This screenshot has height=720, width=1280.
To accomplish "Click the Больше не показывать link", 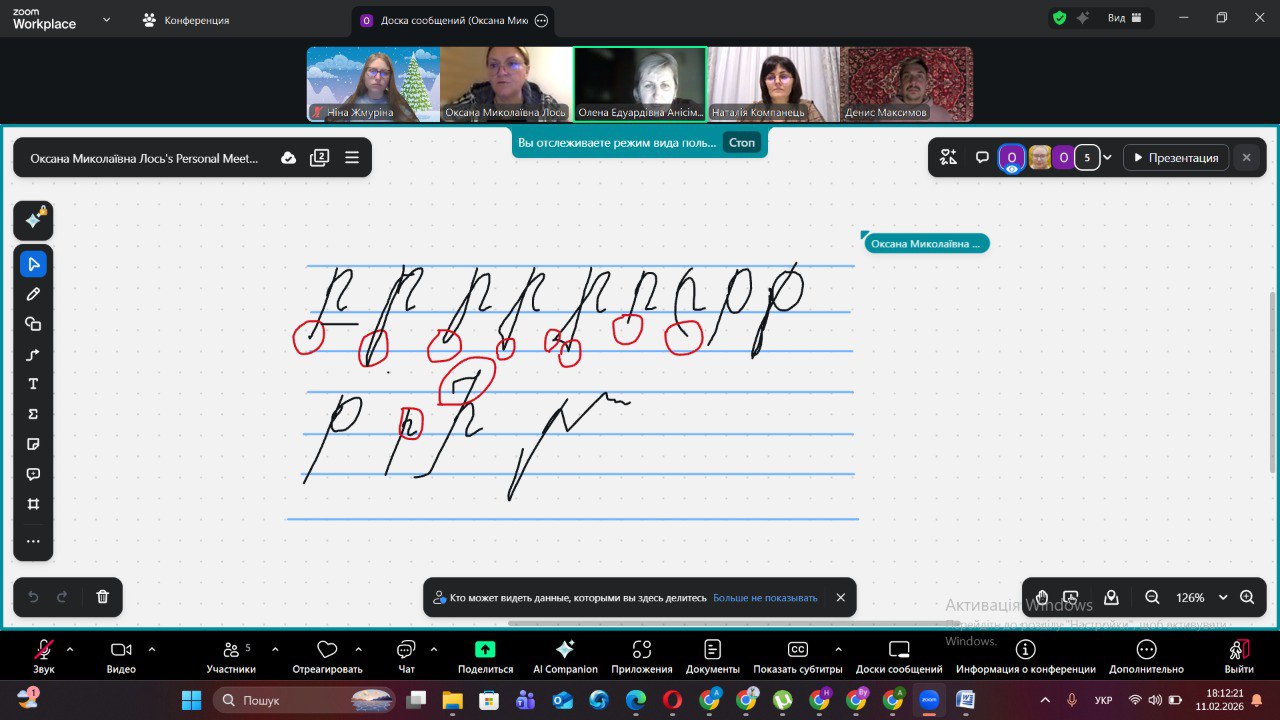I will [x=765, y=598].
